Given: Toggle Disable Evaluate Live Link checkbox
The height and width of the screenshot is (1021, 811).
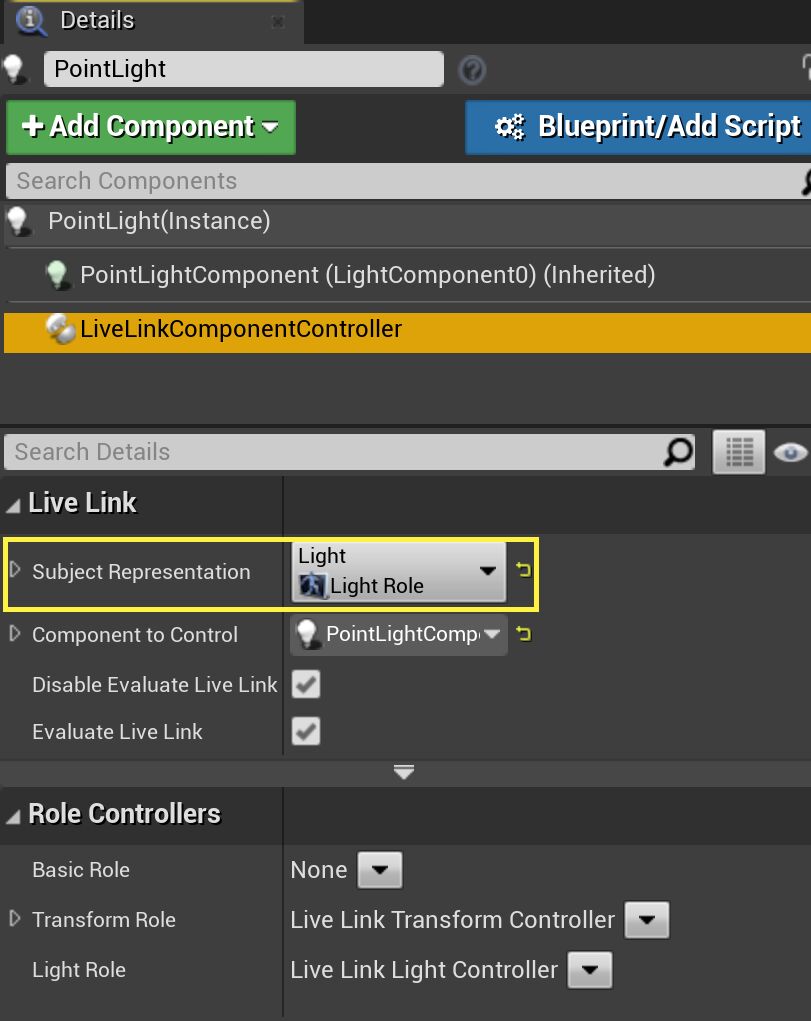Looking at the screenshot, I should [x=306, y=684].
